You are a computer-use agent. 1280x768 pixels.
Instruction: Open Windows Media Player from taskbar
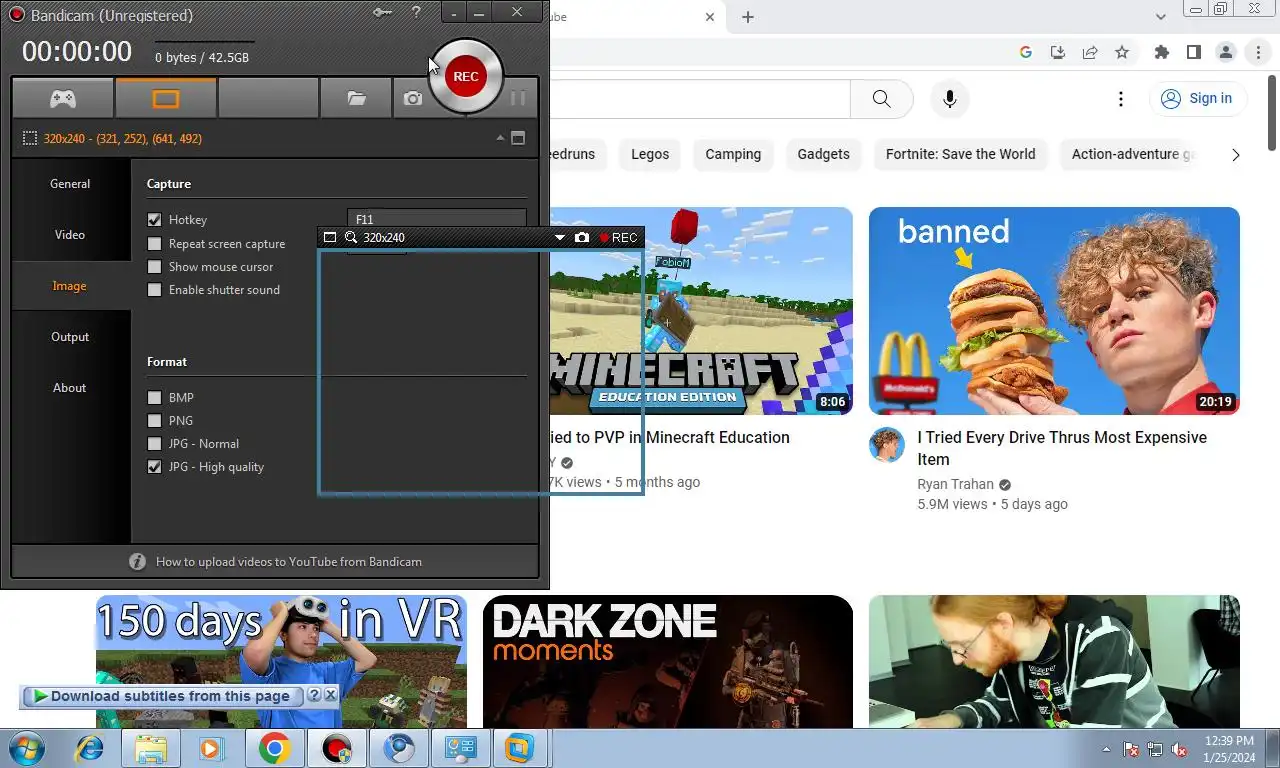[210, 748]
